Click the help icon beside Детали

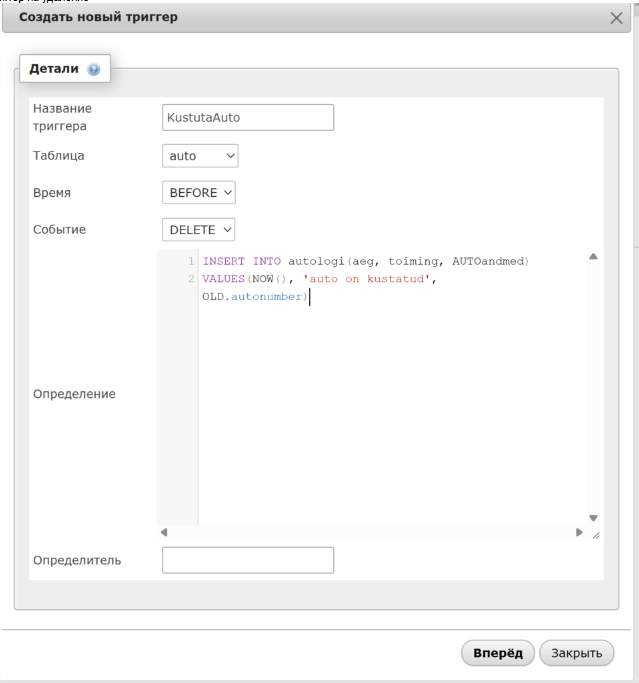[94, 71]
